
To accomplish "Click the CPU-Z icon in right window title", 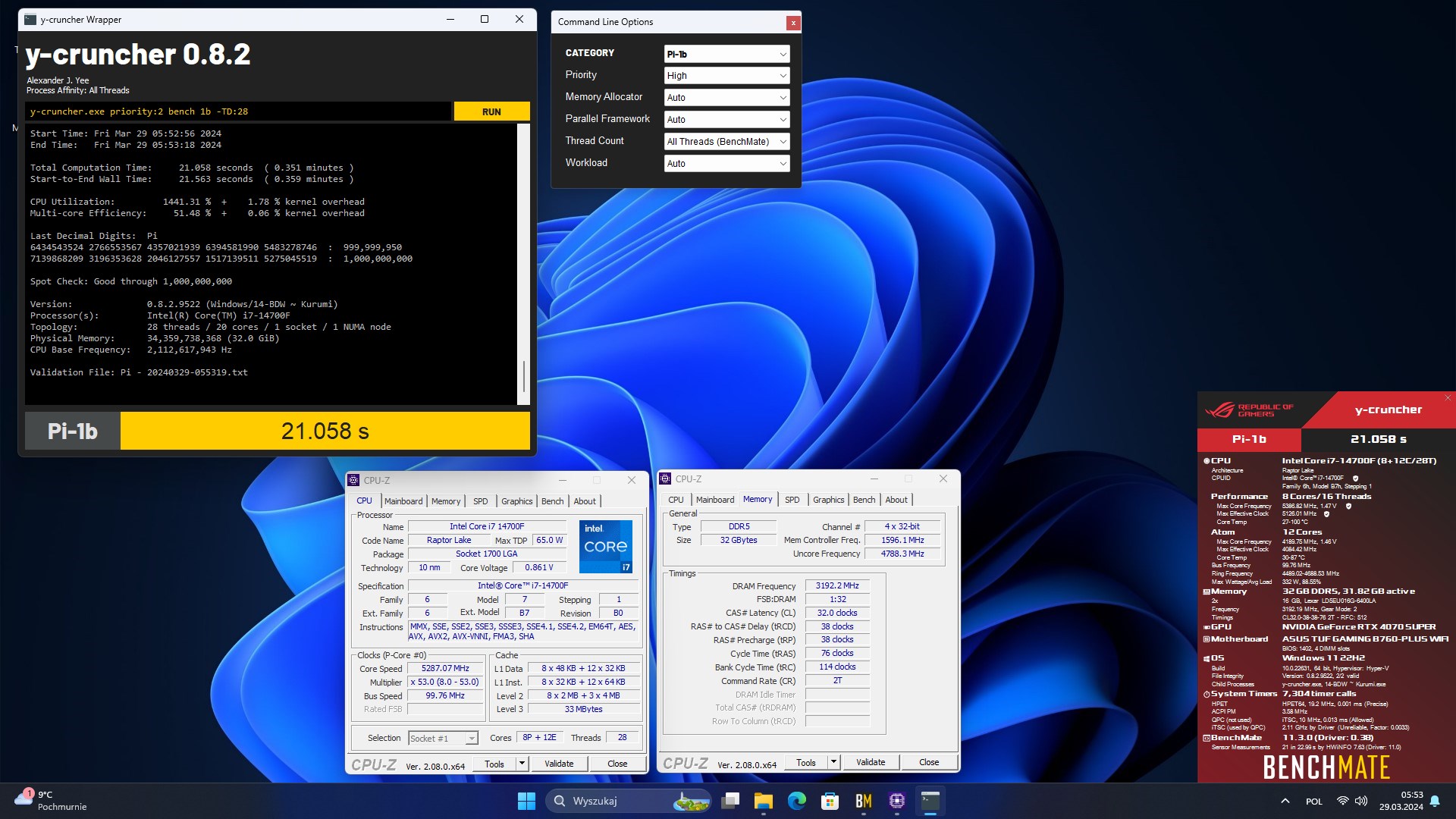I will [665, 479].
